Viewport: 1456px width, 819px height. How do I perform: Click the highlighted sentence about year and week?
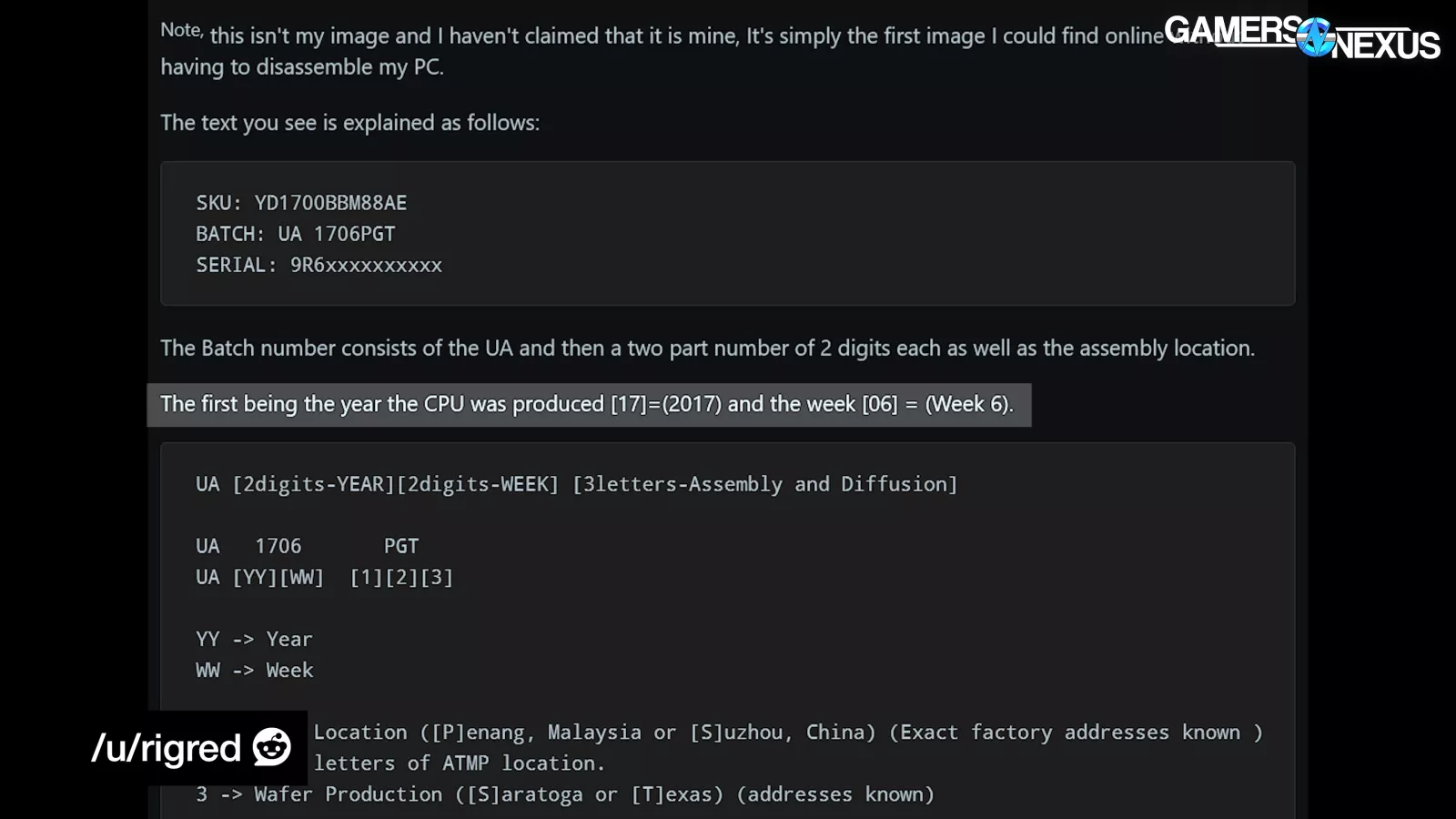pos(587,404)
